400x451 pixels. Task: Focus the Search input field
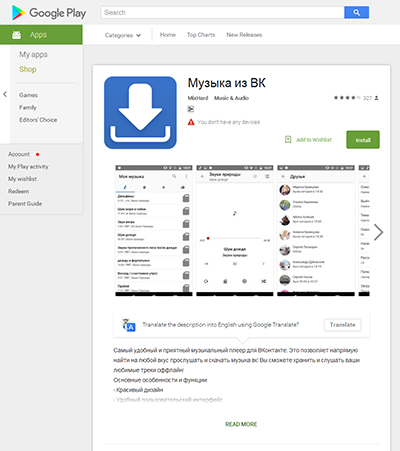[x=222, y=13]
